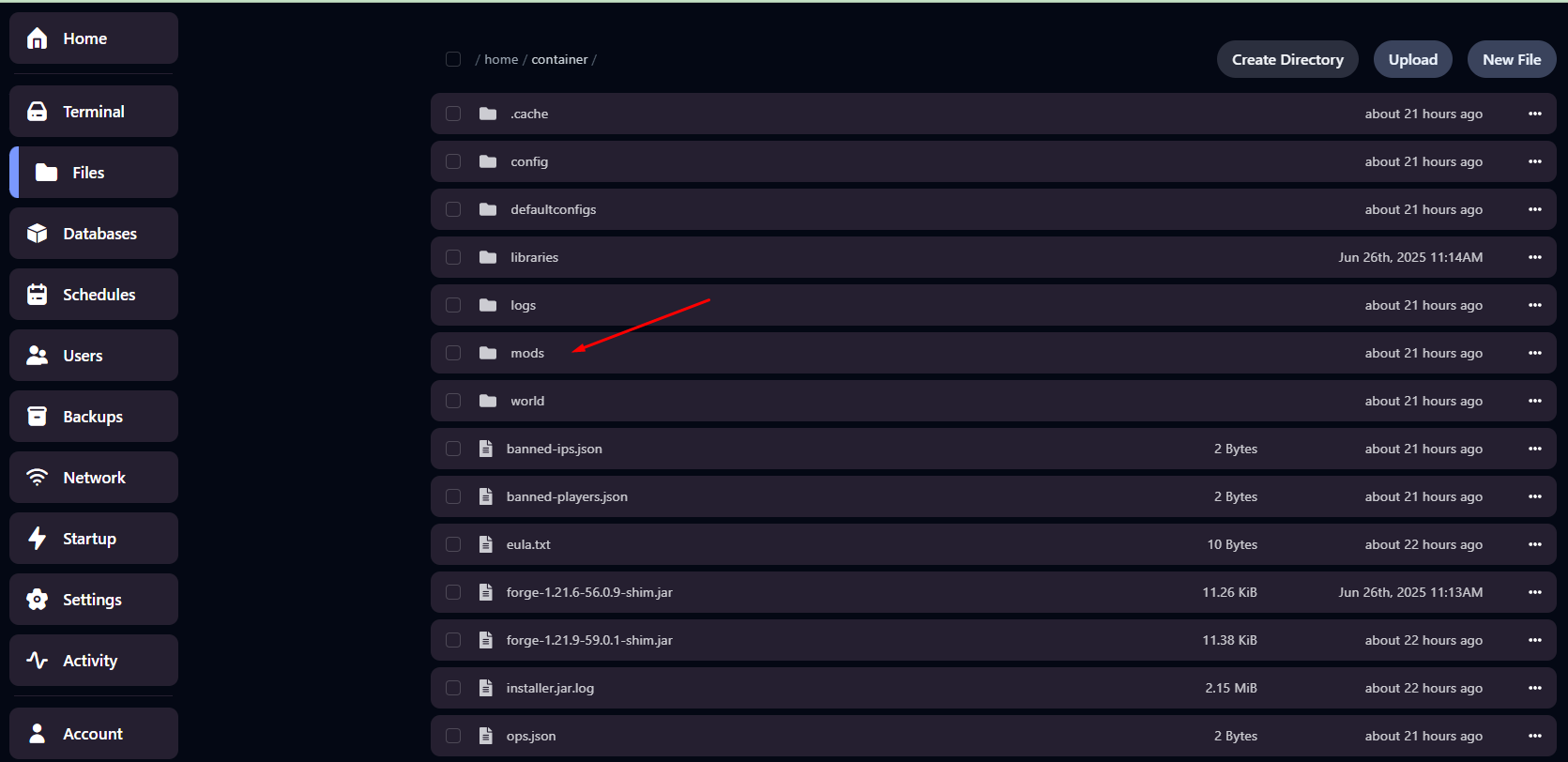Click the Create Directory button
The image size is (1568, 762).
(x=1286, y=59)
